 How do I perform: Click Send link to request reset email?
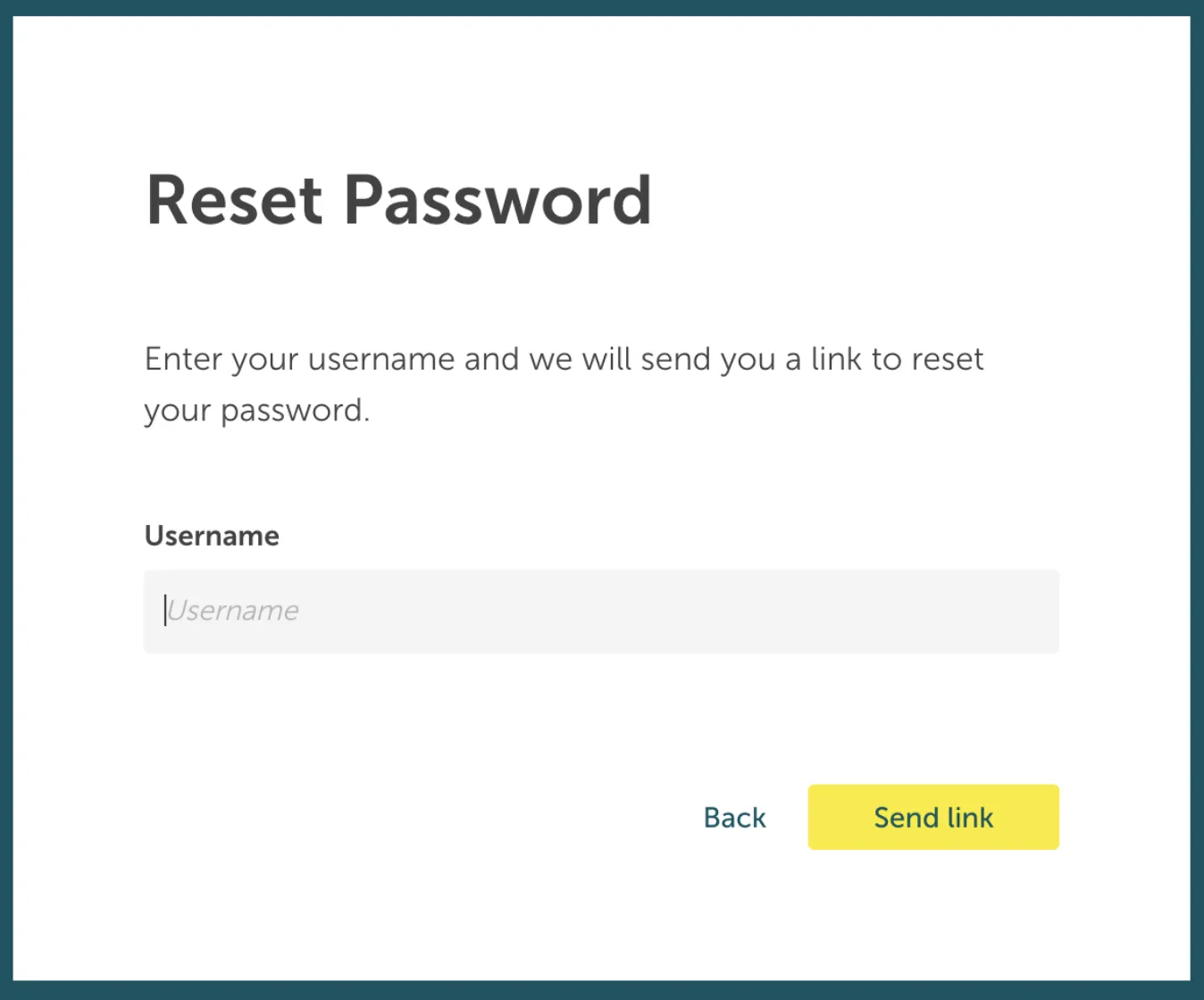pos(932,817)
